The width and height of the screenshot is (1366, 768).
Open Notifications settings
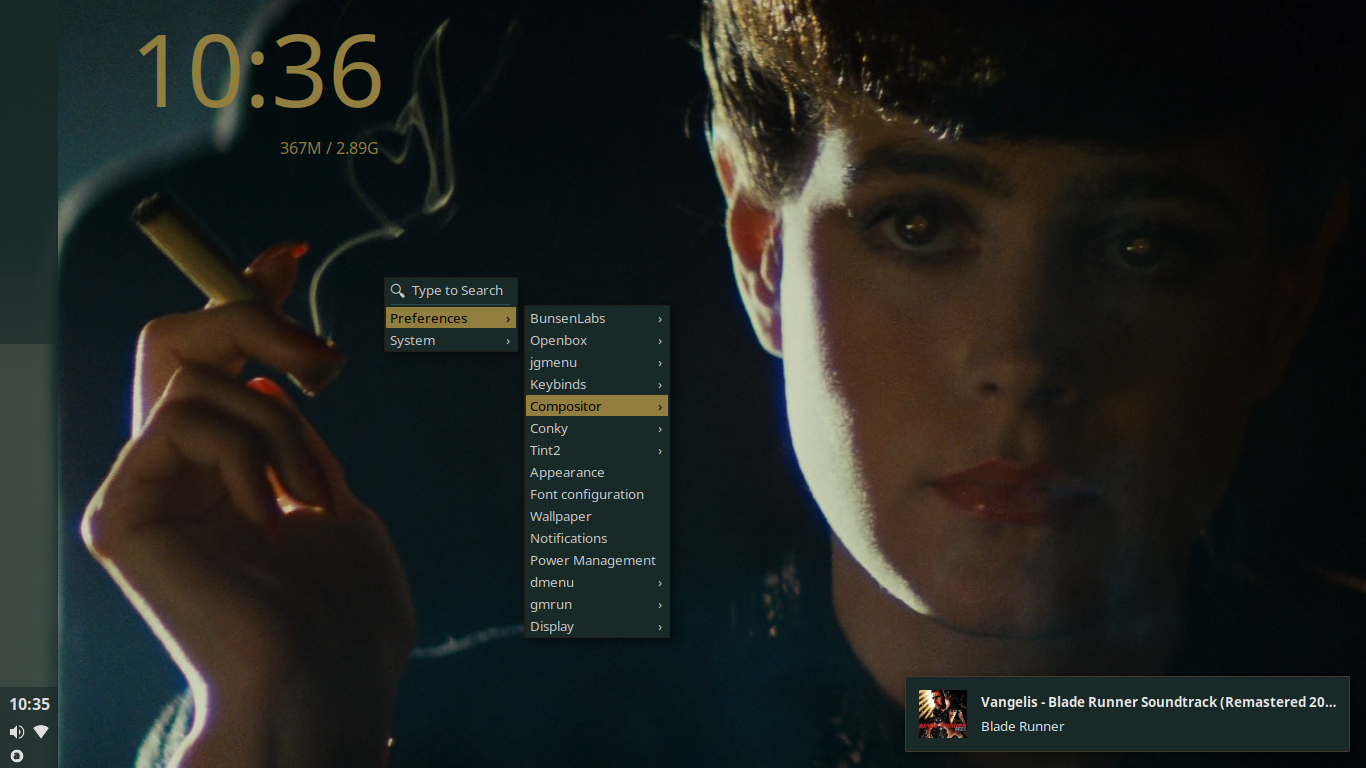(x=597, y=538)
